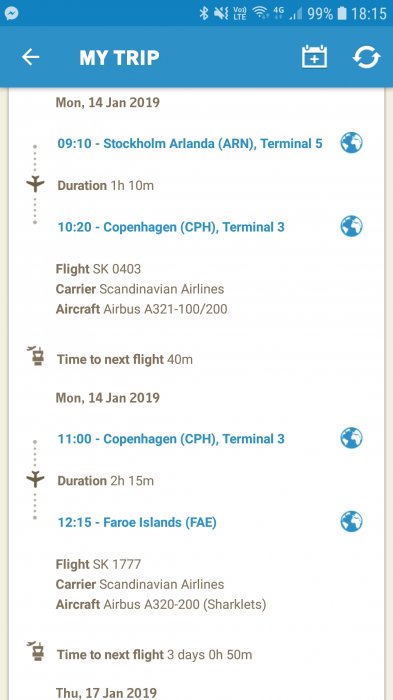Open 10:20 Copenhagen (CPH) Terminal 3 link

click(171, 227)
